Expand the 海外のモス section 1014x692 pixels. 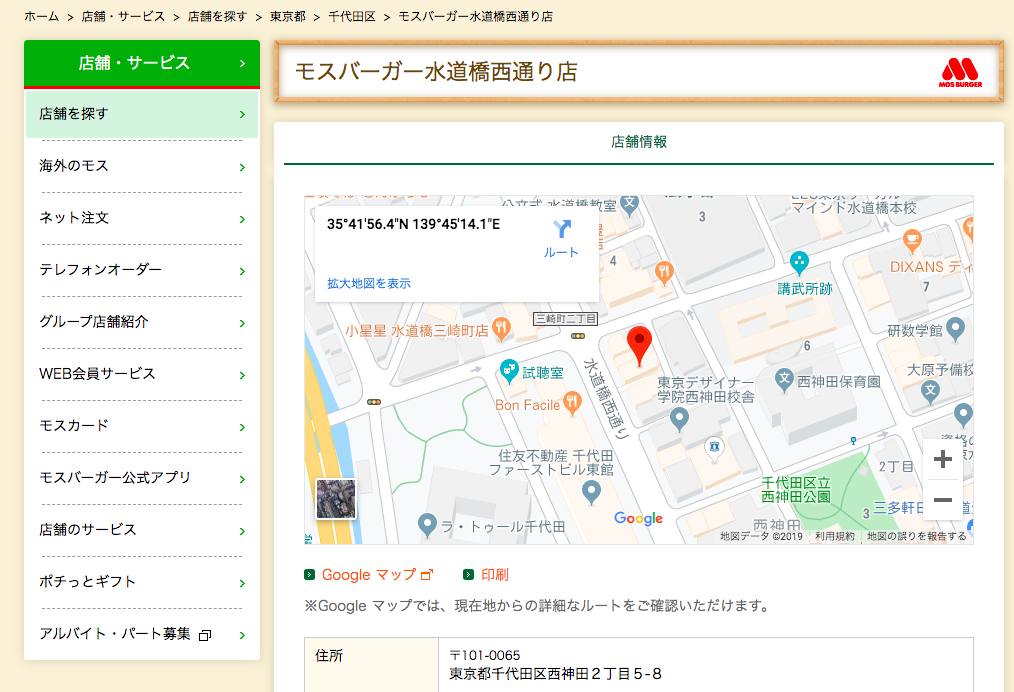(141, 166)
